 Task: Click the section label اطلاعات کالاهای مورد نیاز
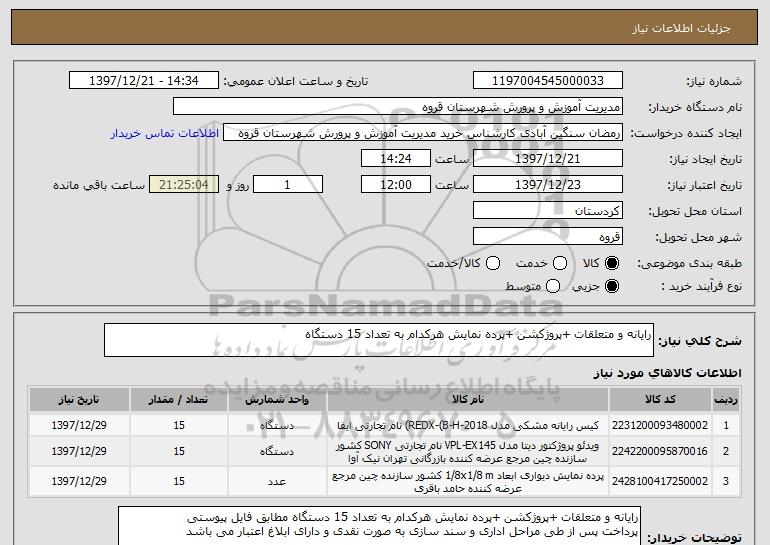coord(667,373)
